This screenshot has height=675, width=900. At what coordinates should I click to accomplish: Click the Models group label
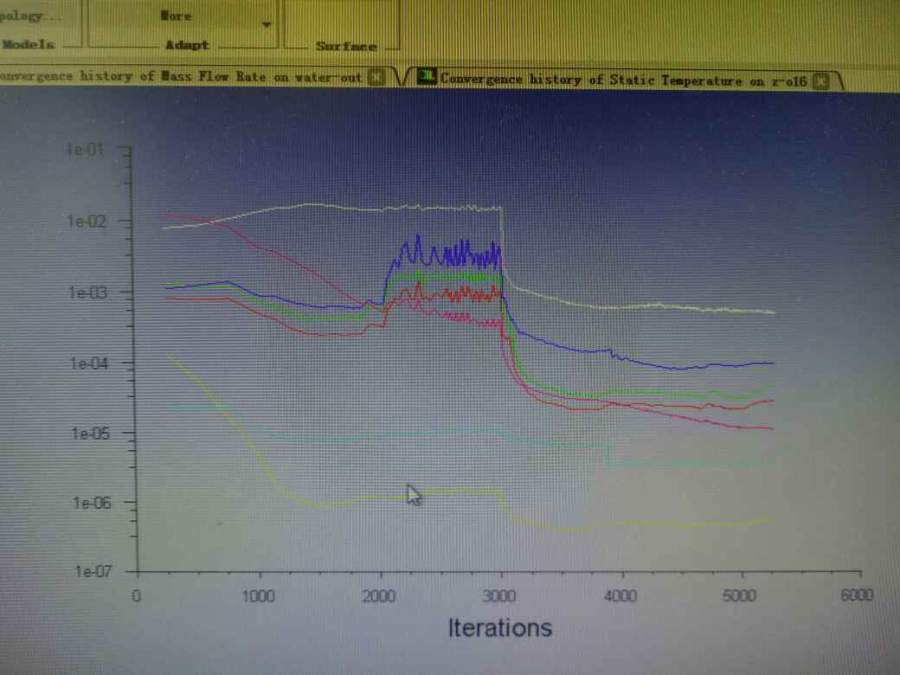(28, 44)
